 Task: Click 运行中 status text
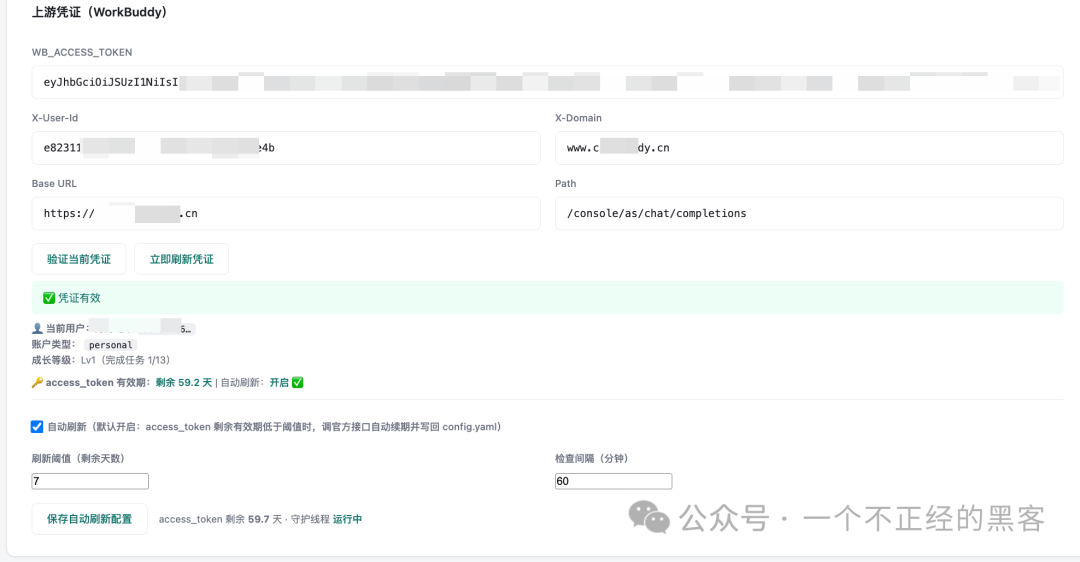(347, 519)
